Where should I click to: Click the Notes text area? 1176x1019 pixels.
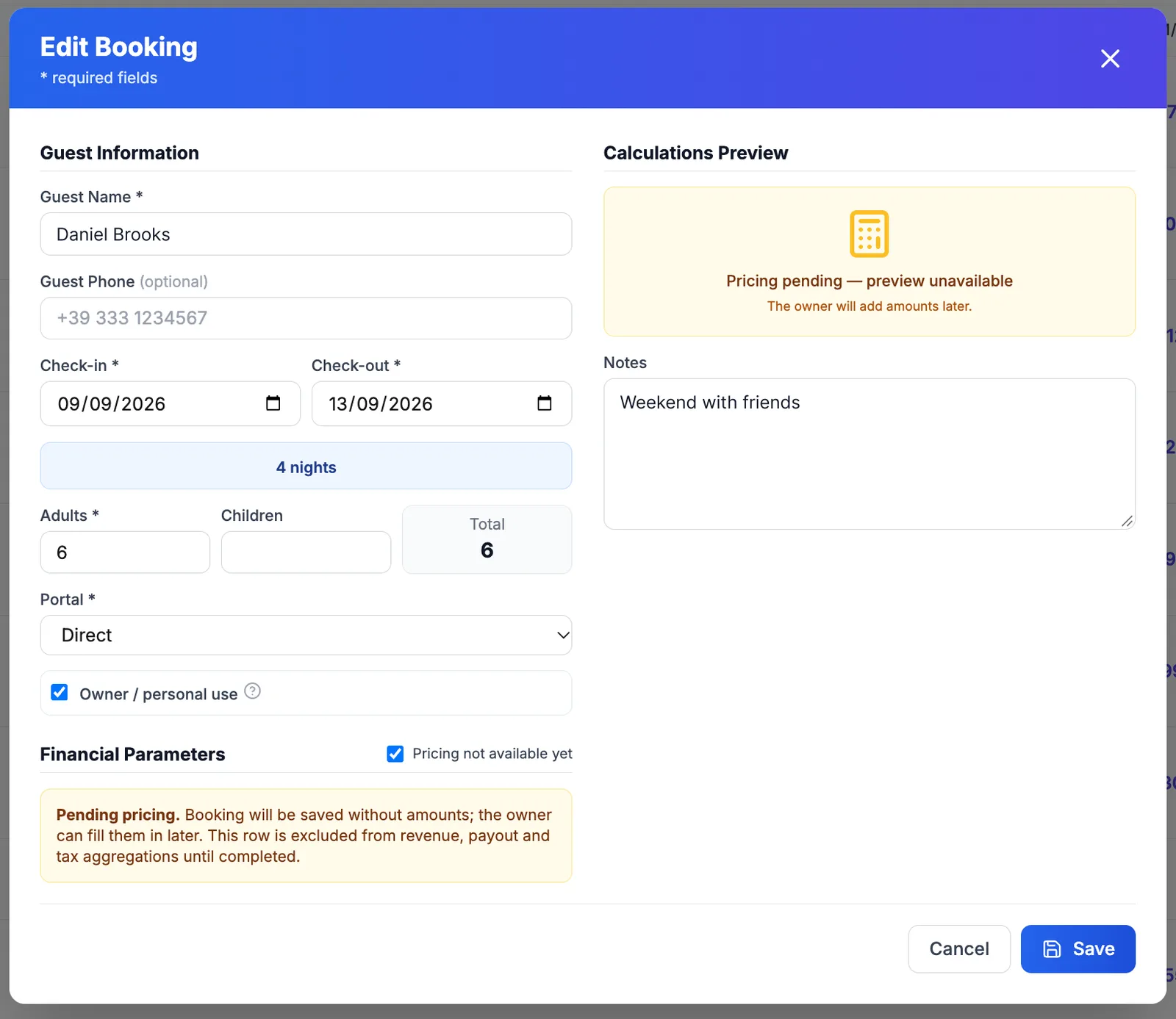point(870,454)
